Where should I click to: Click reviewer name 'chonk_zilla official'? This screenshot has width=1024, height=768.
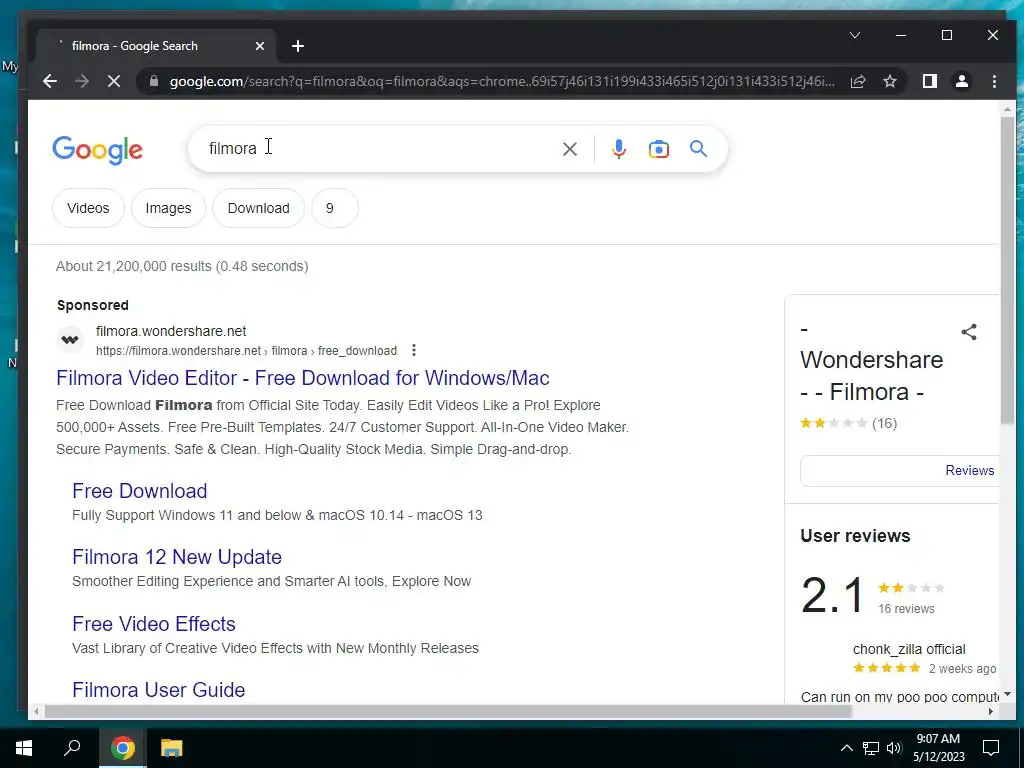click(x=908, y=650)
